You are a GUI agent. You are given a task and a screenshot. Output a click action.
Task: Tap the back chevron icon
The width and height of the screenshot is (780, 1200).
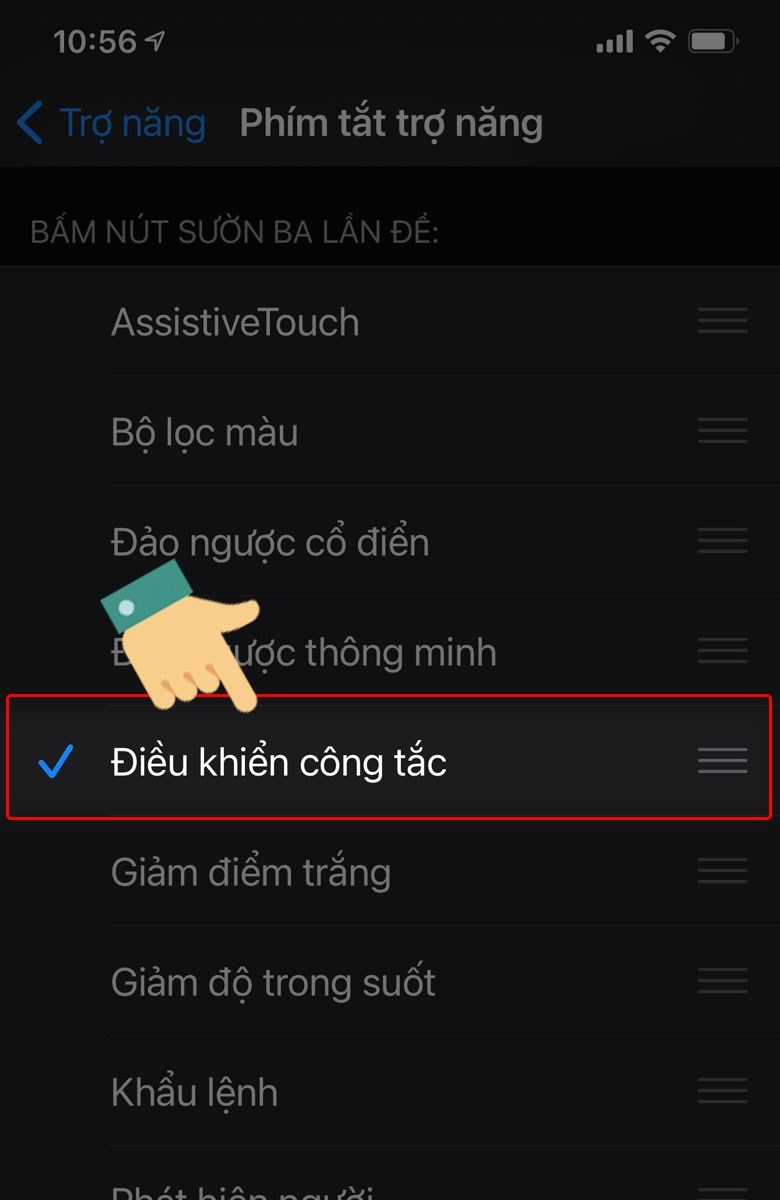point(30,124)
